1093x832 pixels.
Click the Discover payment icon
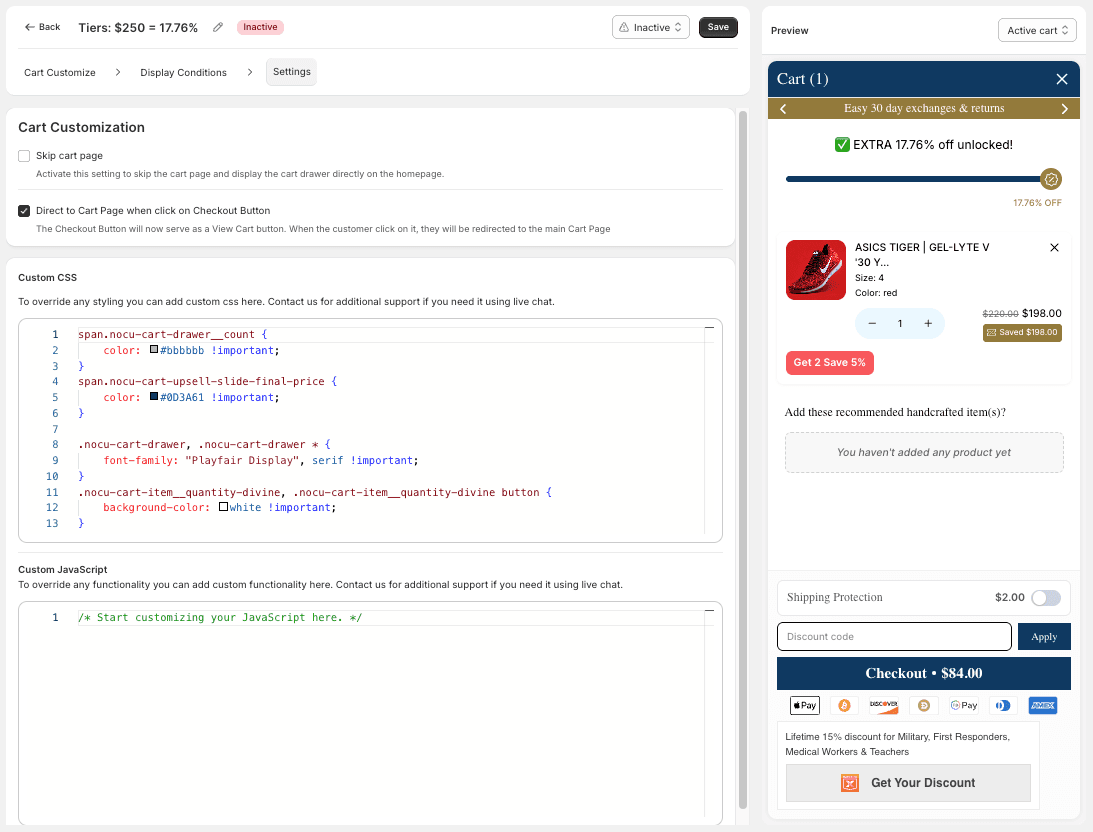883,705
